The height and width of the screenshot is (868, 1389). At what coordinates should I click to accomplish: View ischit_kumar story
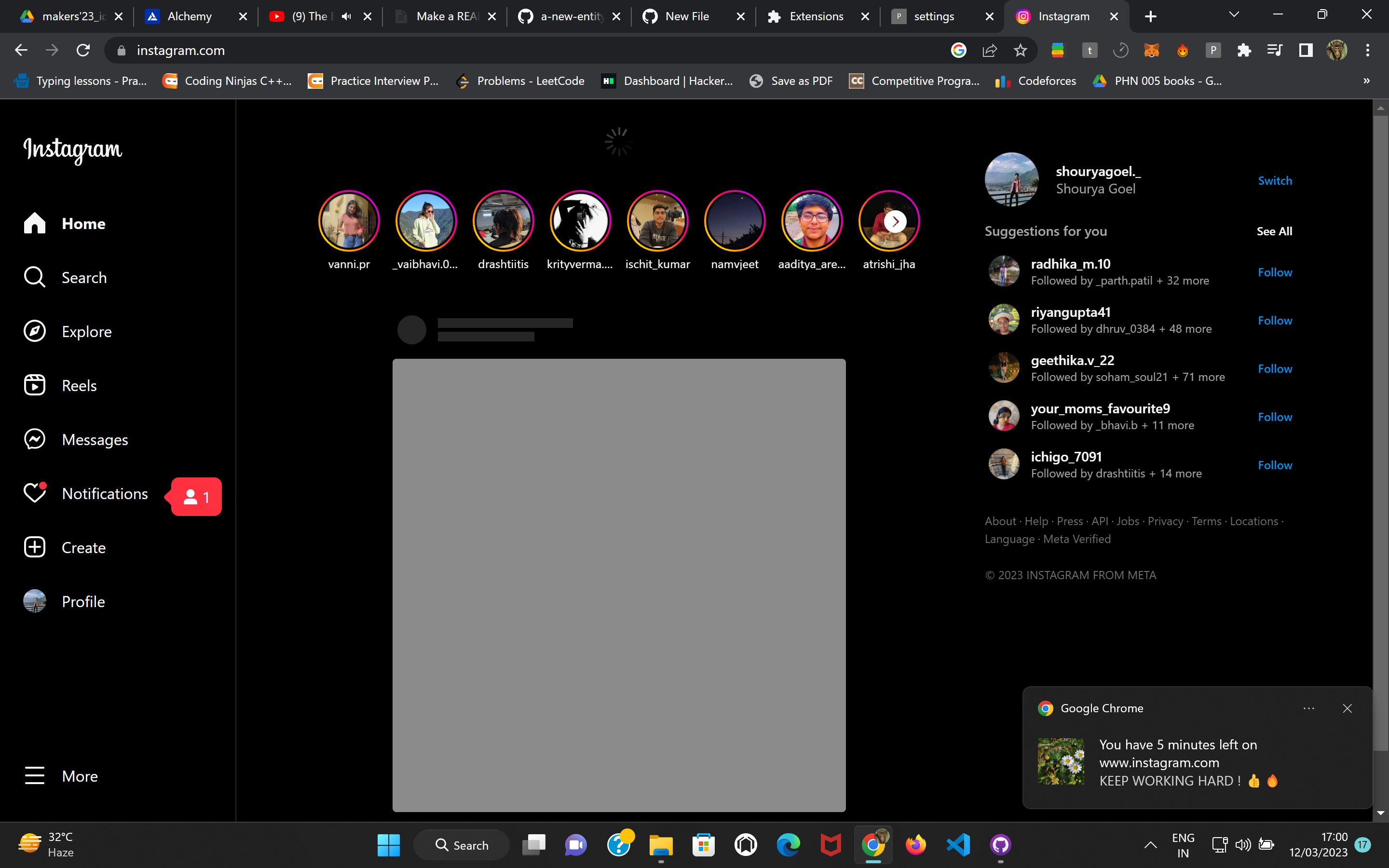658,221
